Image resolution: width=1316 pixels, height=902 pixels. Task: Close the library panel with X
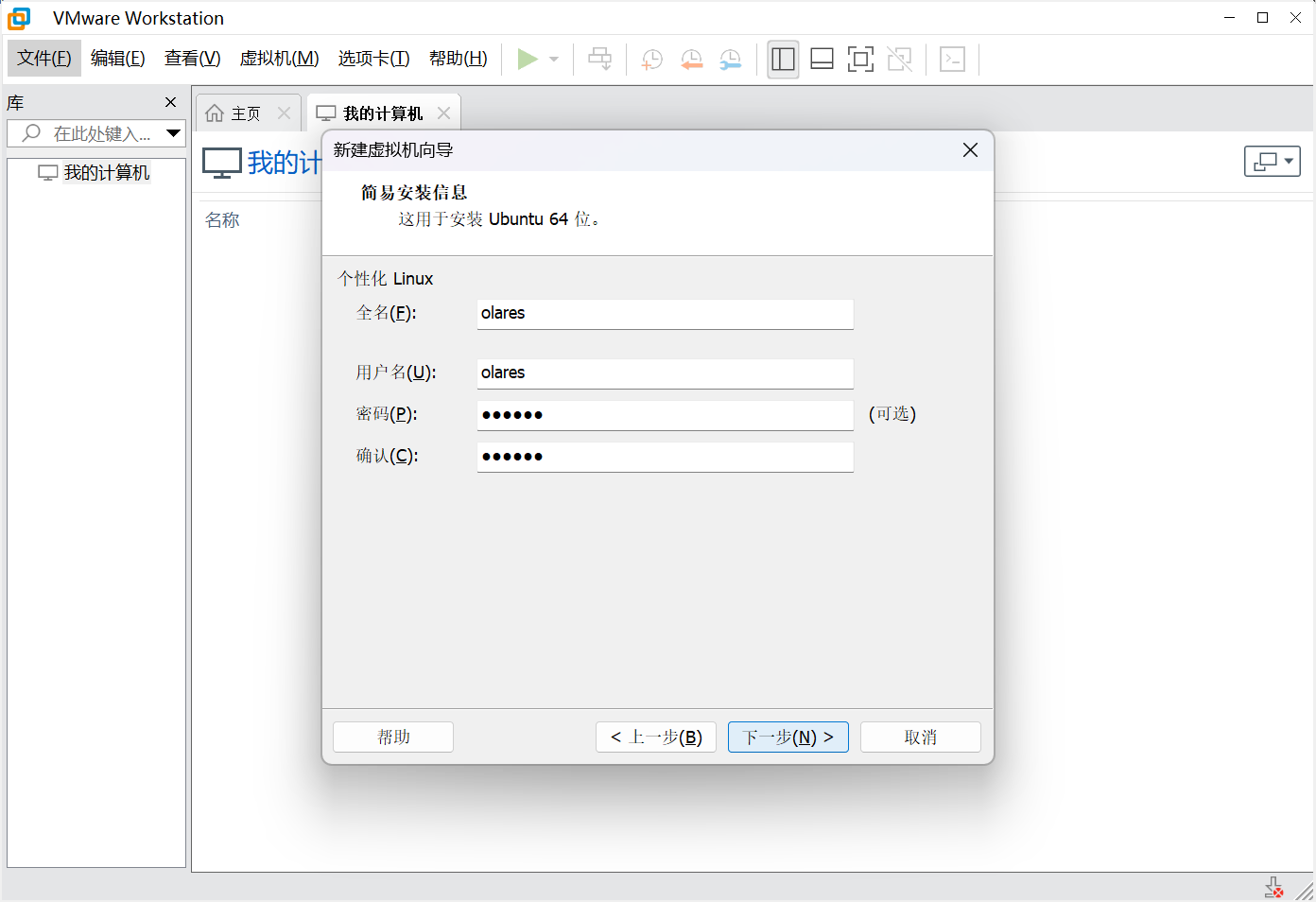click(170, 102)
